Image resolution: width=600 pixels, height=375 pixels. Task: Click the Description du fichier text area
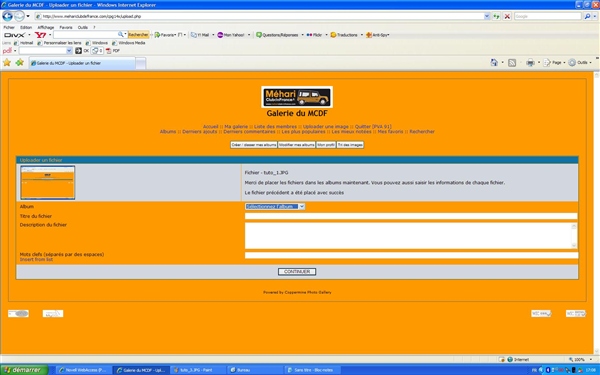tap(411, 236)
